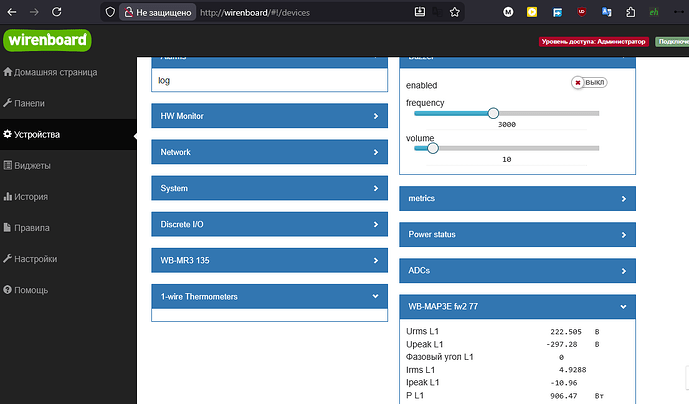
Task: Click the Wirenboard logo
Action: 47,41
